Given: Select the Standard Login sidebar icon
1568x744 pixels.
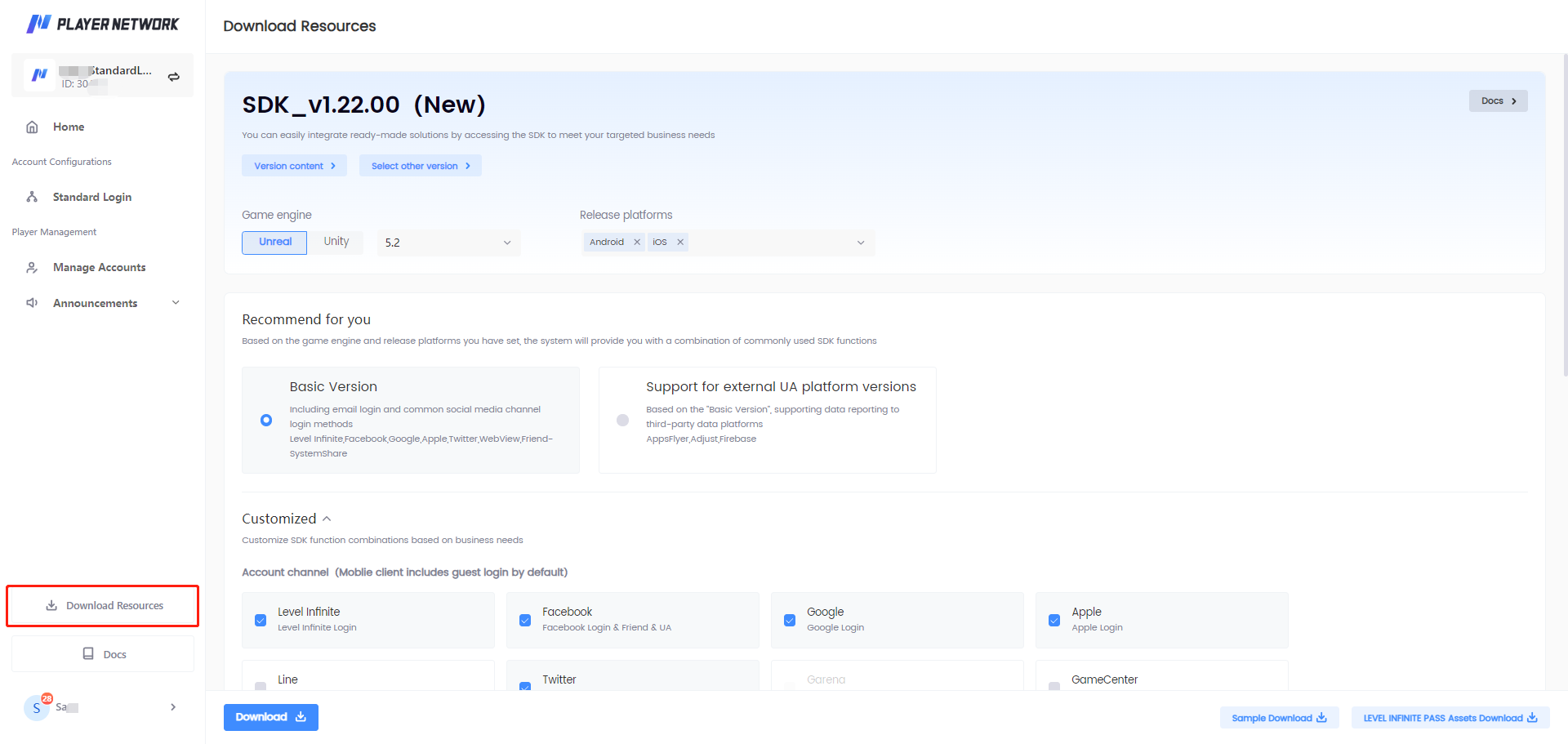Looking at the screenshot, I should [x=31, y=197].
